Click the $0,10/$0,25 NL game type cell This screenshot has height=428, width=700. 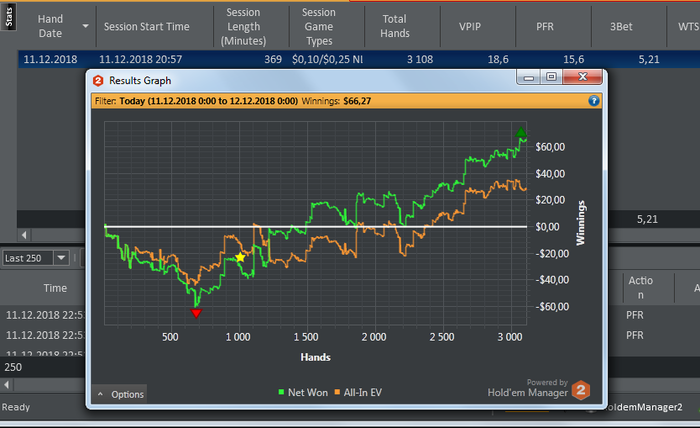click(x=327, y=59)
